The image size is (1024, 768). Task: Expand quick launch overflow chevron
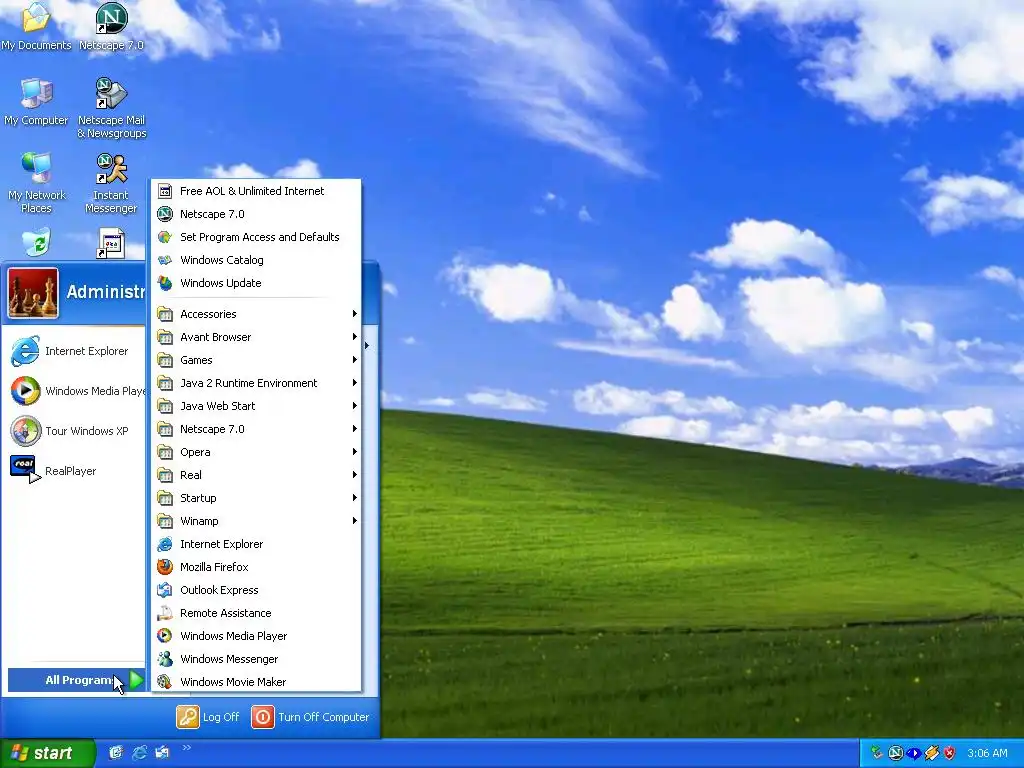(x=186, y=748)
